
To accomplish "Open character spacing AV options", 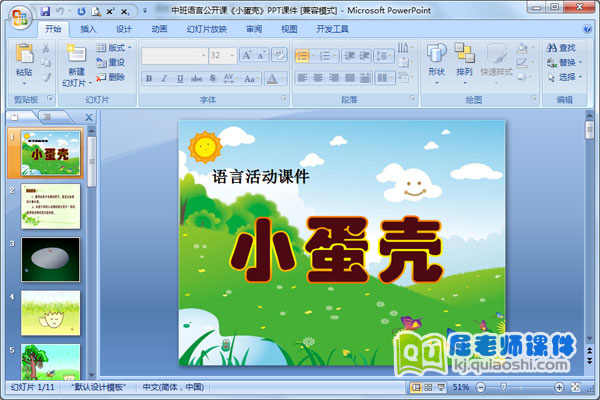I will coord(230,78).
